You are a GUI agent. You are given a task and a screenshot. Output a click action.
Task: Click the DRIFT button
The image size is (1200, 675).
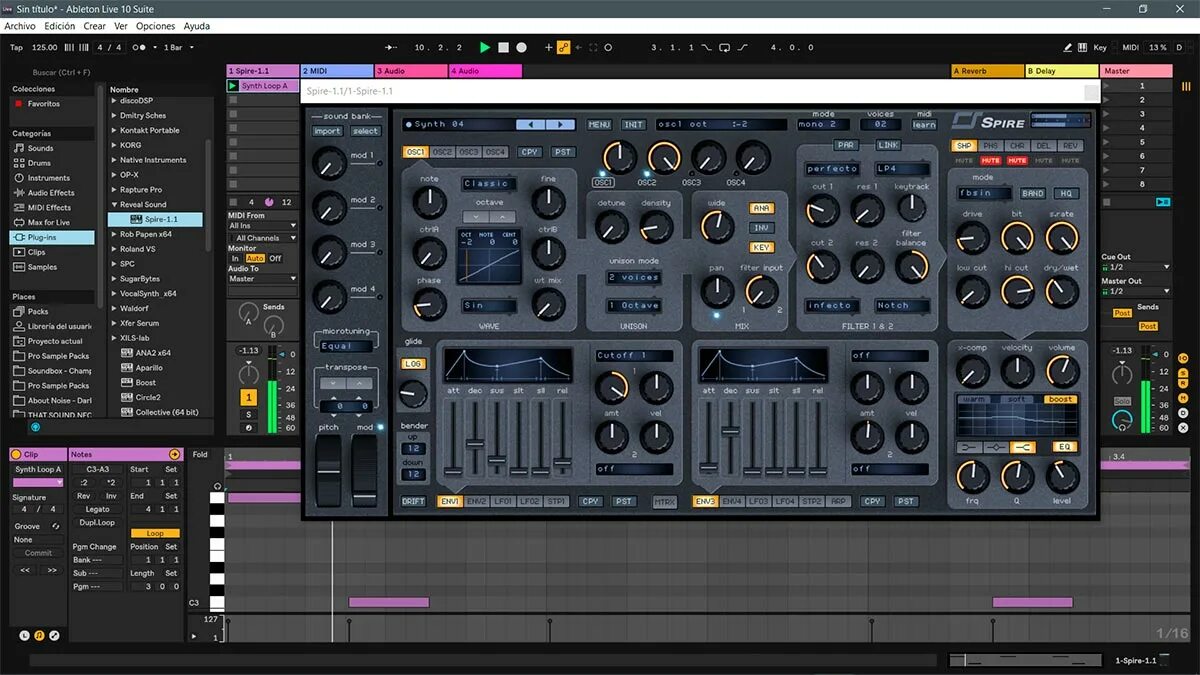pos(413,501)
